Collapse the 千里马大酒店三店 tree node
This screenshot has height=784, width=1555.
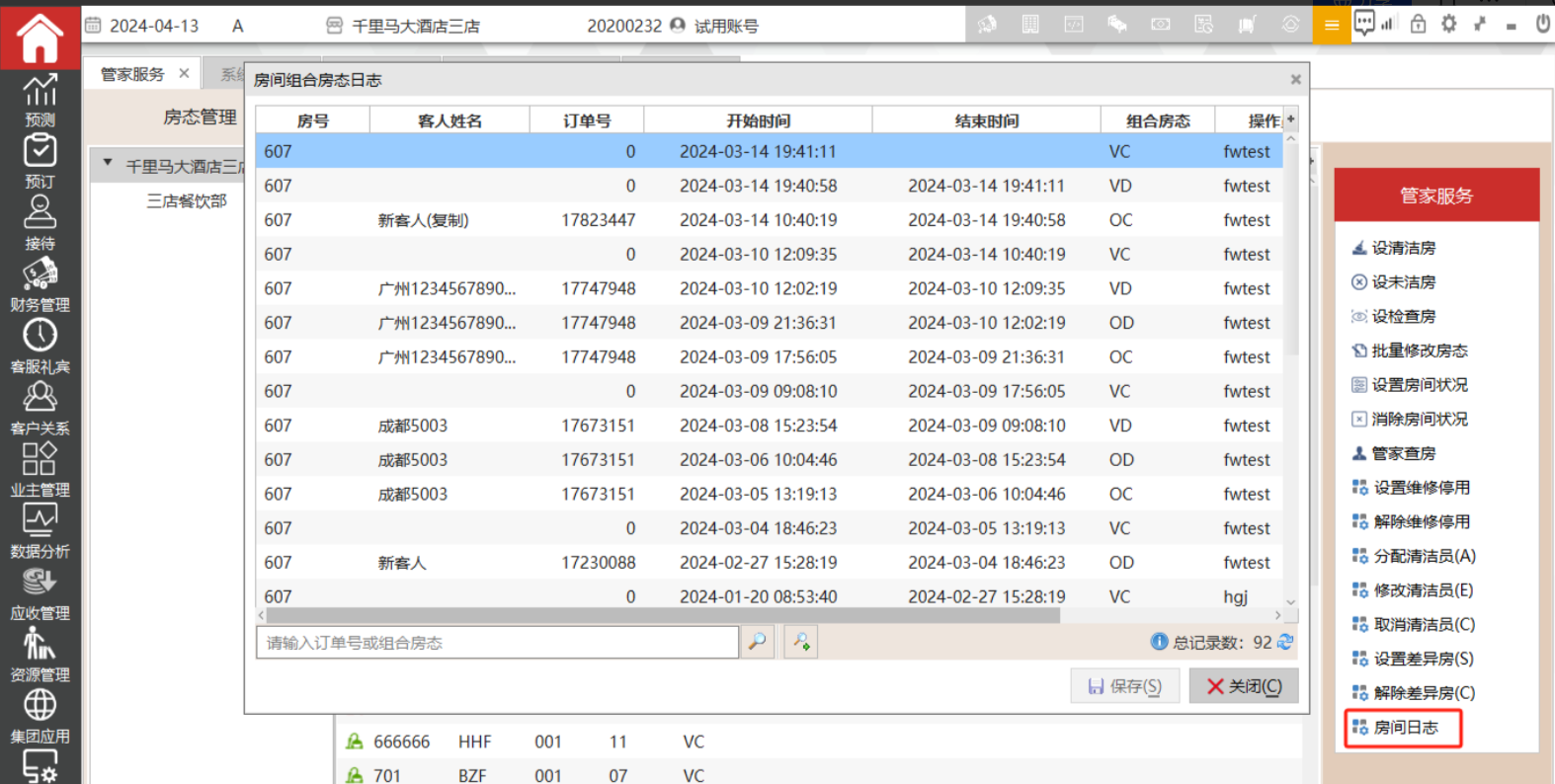click(108, 164)
